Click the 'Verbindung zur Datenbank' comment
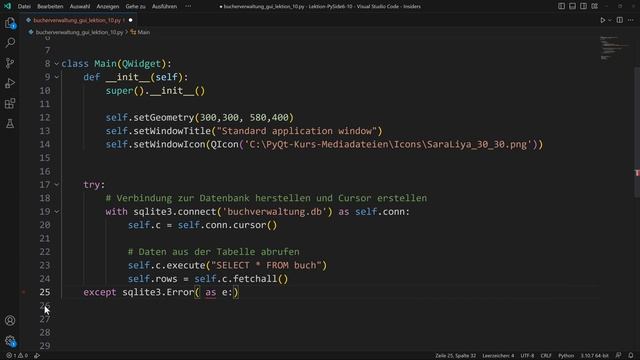 click(x=266, y=198)
